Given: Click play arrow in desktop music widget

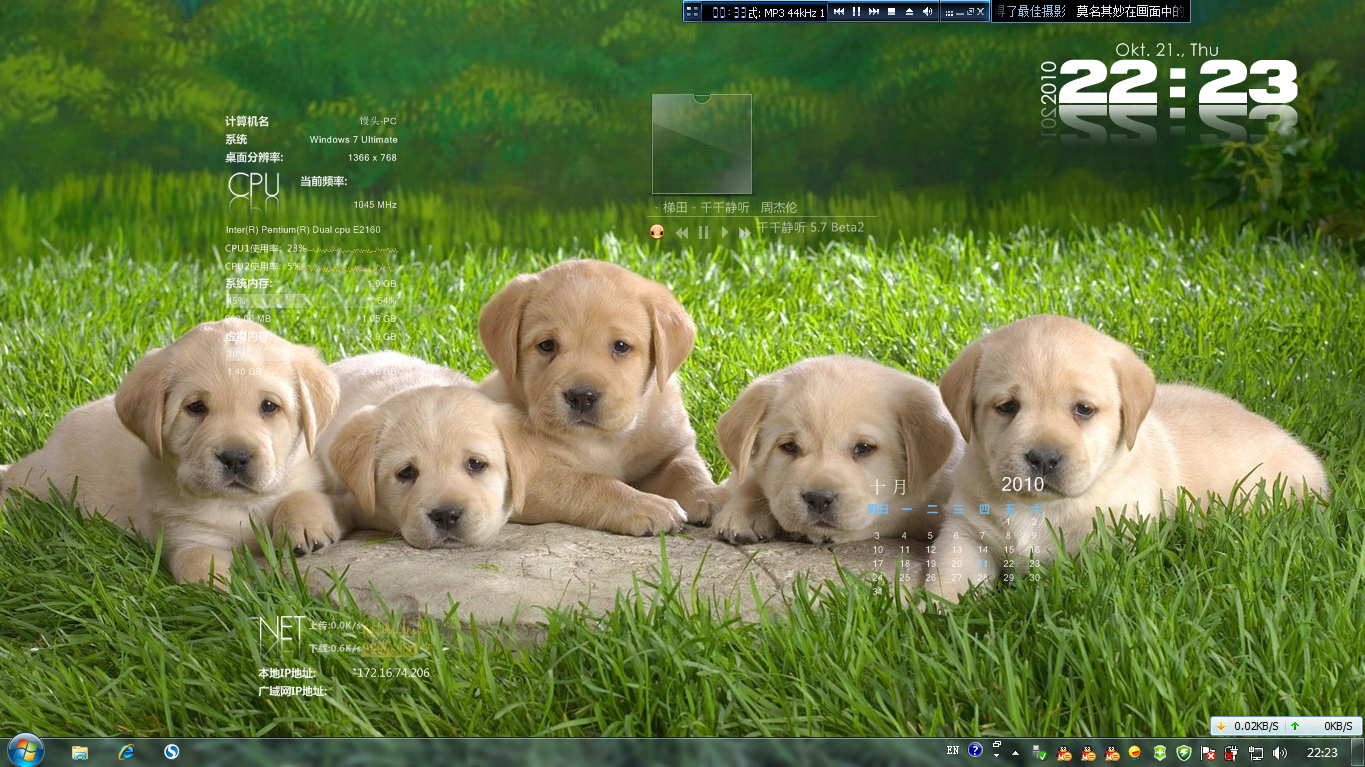Looking at the screenshot, I should [724, 232].
